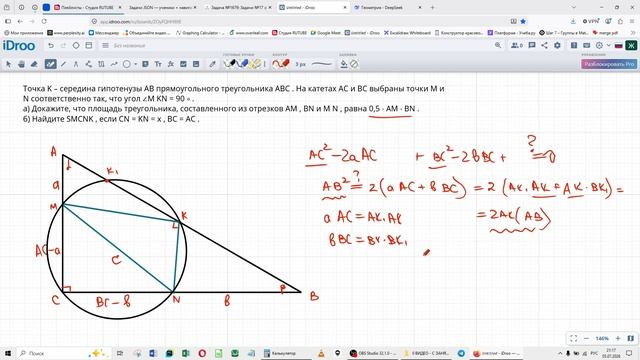The width and height of the screenshot is (640, 360).
Task: Select the polyline connector tool
Action: pyautogui.click(x=89, y=64)
